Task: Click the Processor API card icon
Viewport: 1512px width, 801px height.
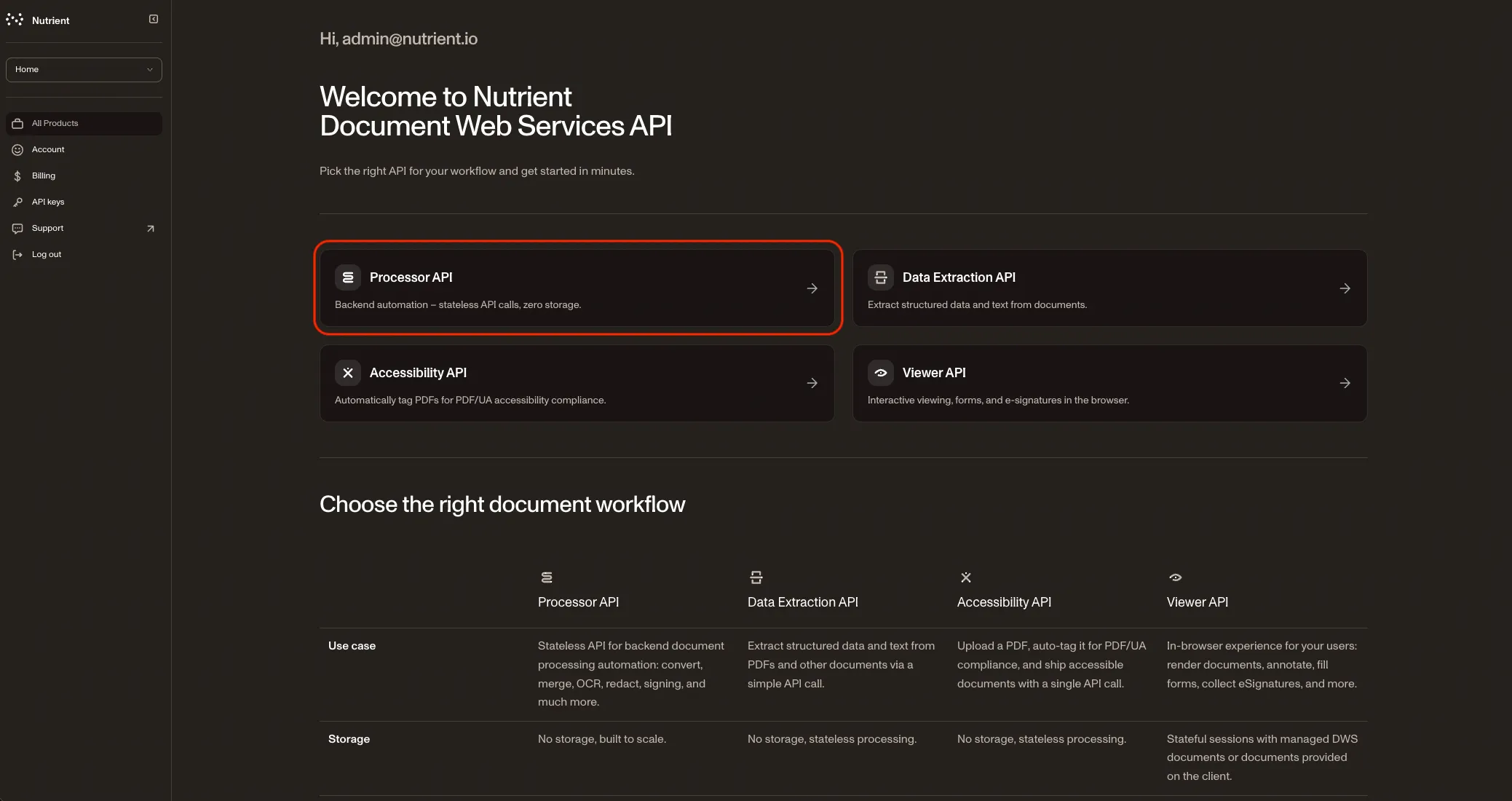Action: click(x=348, y=277)
